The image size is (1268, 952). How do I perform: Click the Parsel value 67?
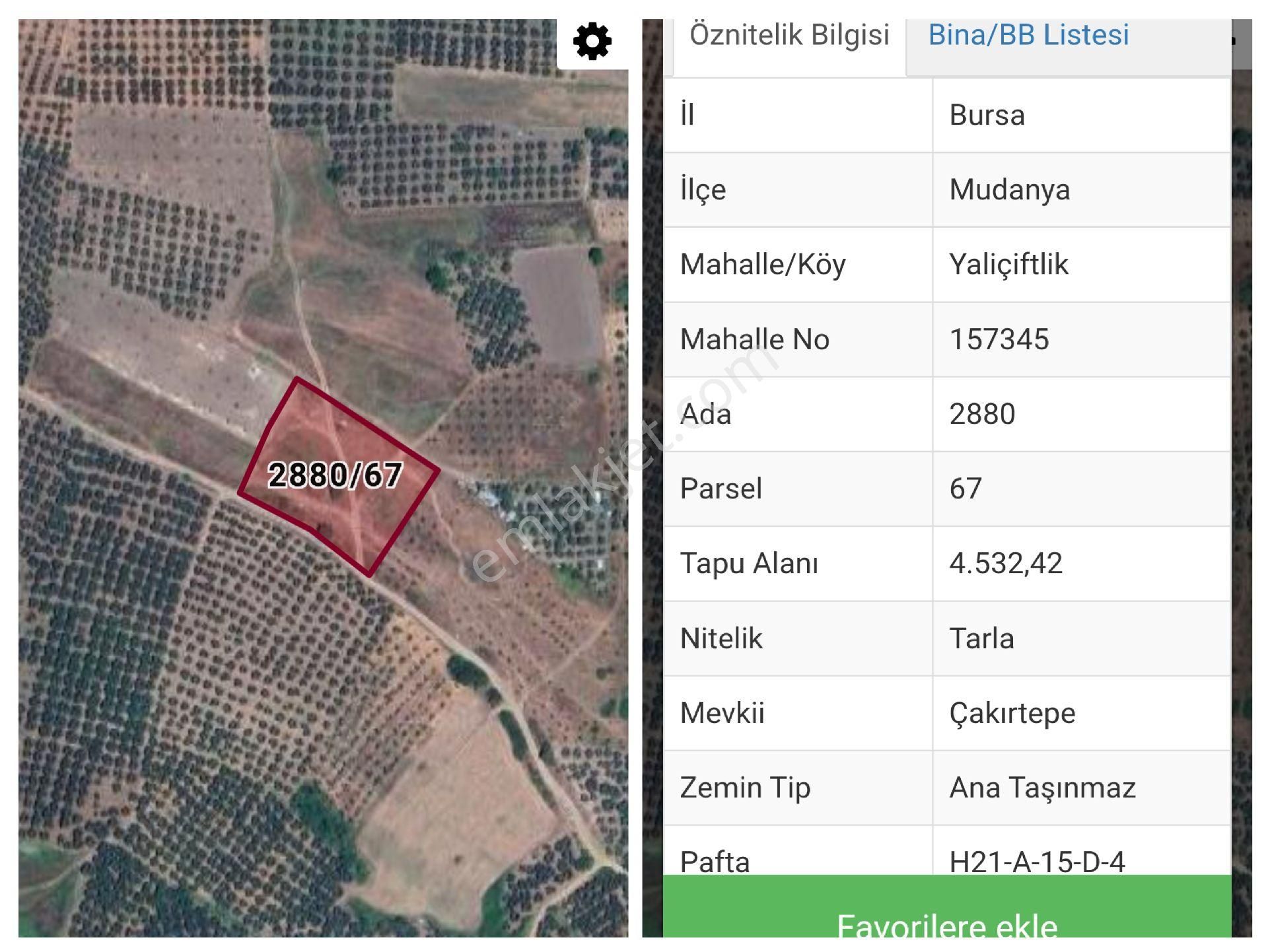966,489
